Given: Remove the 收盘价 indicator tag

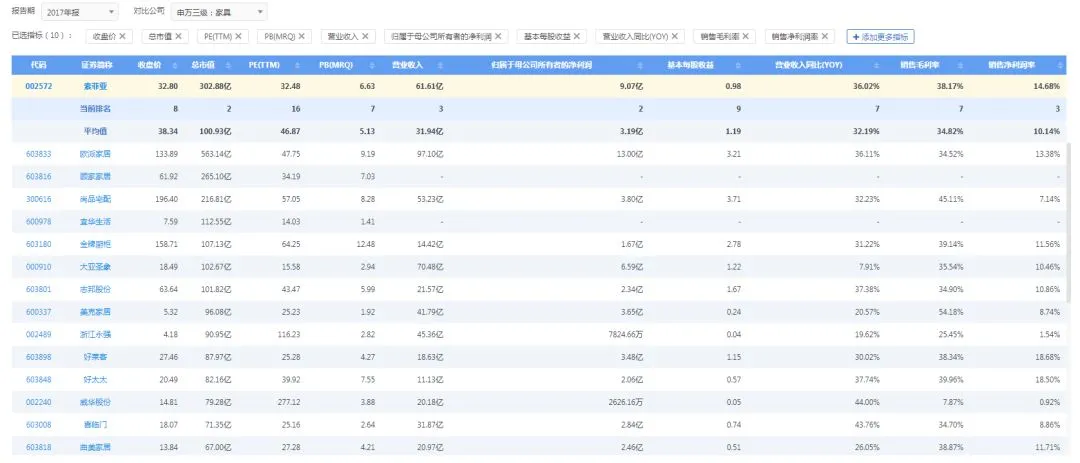Looking at the screenshot, I should [123, 37].
